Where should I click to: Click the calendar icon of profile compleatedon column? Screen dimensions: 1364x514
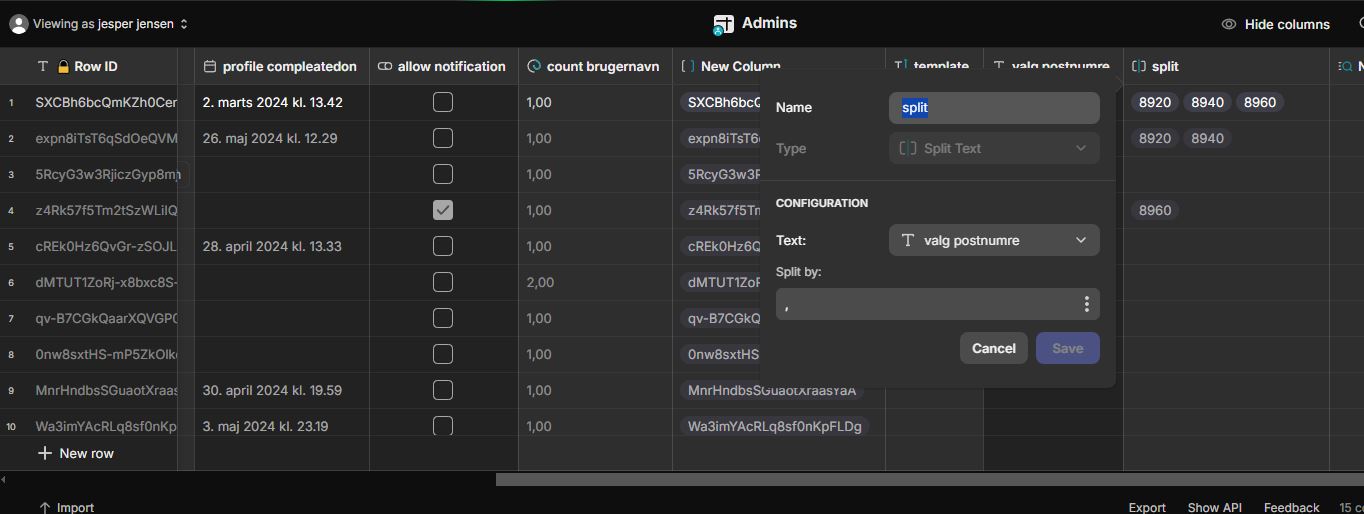click(x=209, y=67)
